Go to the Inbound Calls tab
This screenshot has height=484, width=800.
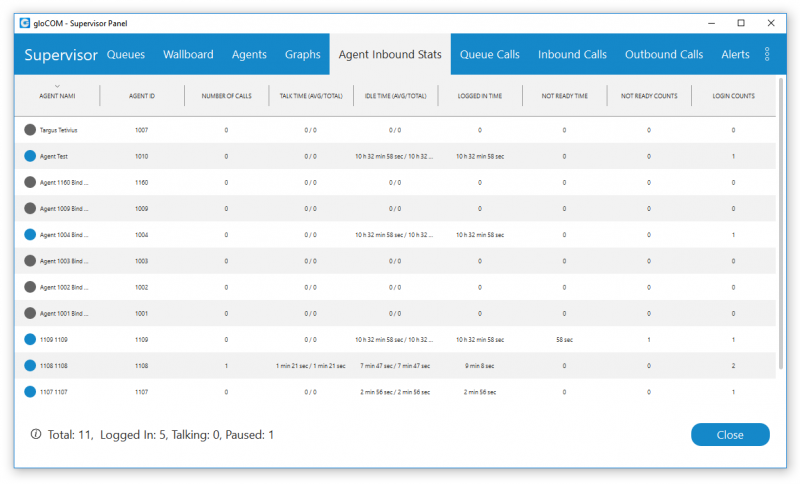572,55
